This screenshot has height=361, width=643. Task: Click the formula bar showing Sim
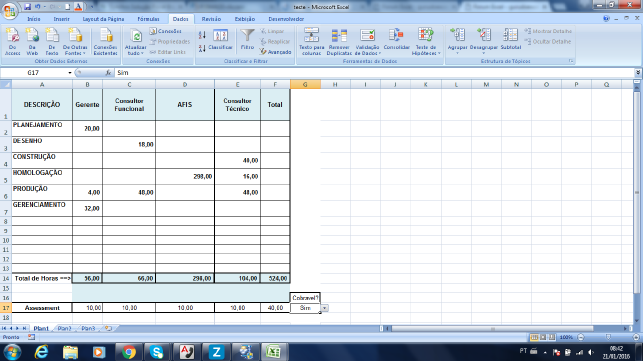[x=374, y=73]
